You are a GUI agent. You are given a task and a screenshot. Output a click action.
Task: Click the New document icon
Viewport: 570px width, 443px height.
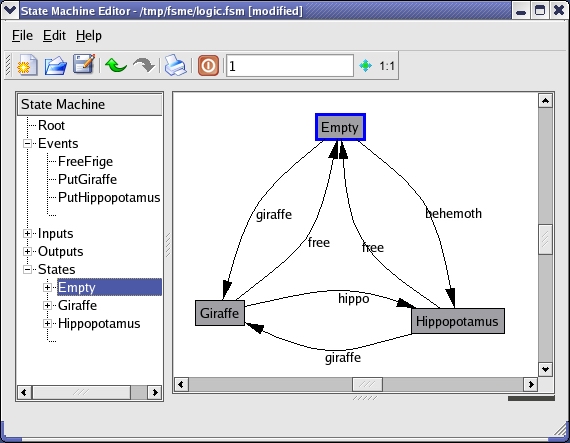(27, 66)
